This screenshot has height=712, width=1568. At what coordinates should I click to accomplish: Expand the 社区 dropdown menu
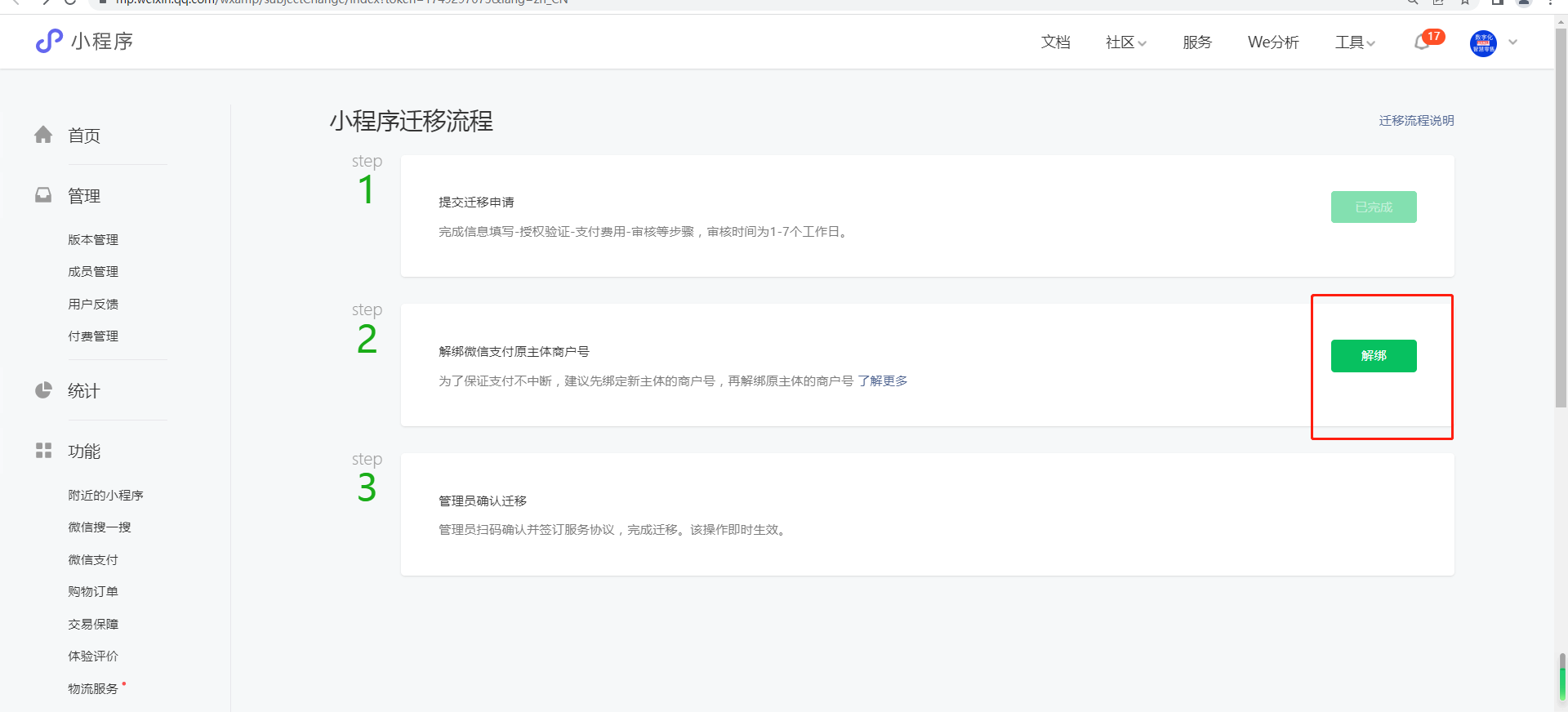(1125, 42)
